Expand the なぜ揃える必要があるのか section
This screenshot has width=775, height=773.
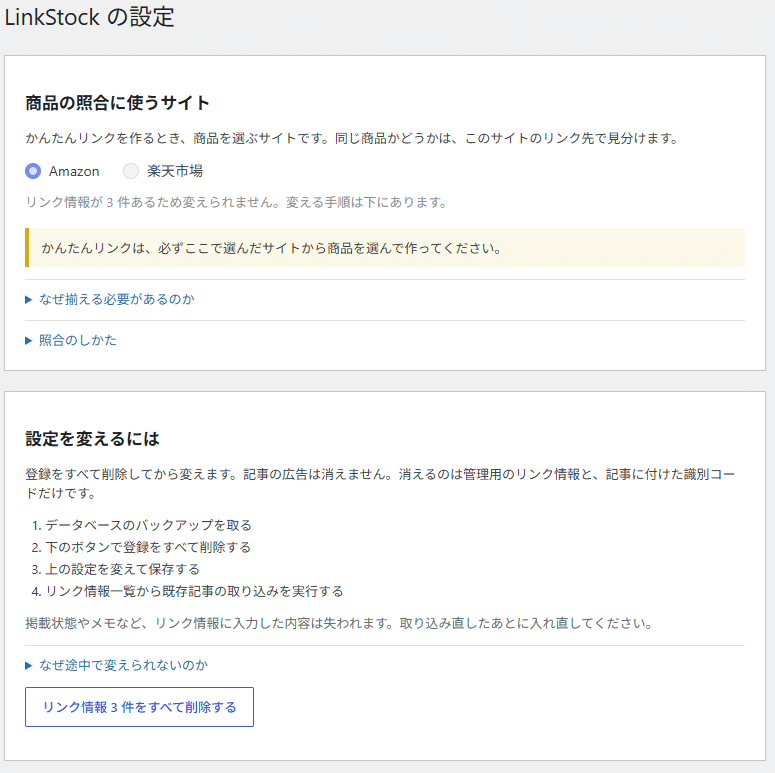110,300
